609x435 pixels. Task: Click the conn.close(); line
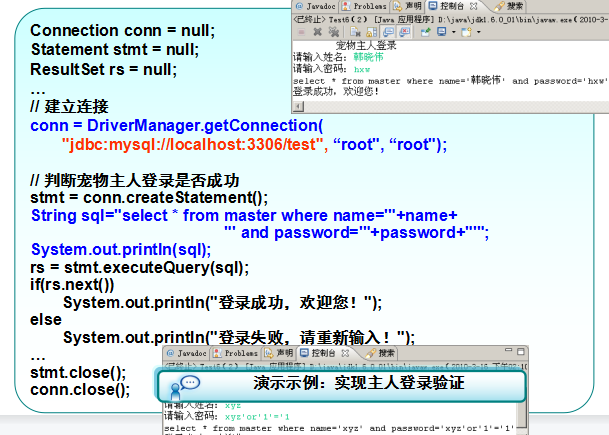(x=80, y=390)
